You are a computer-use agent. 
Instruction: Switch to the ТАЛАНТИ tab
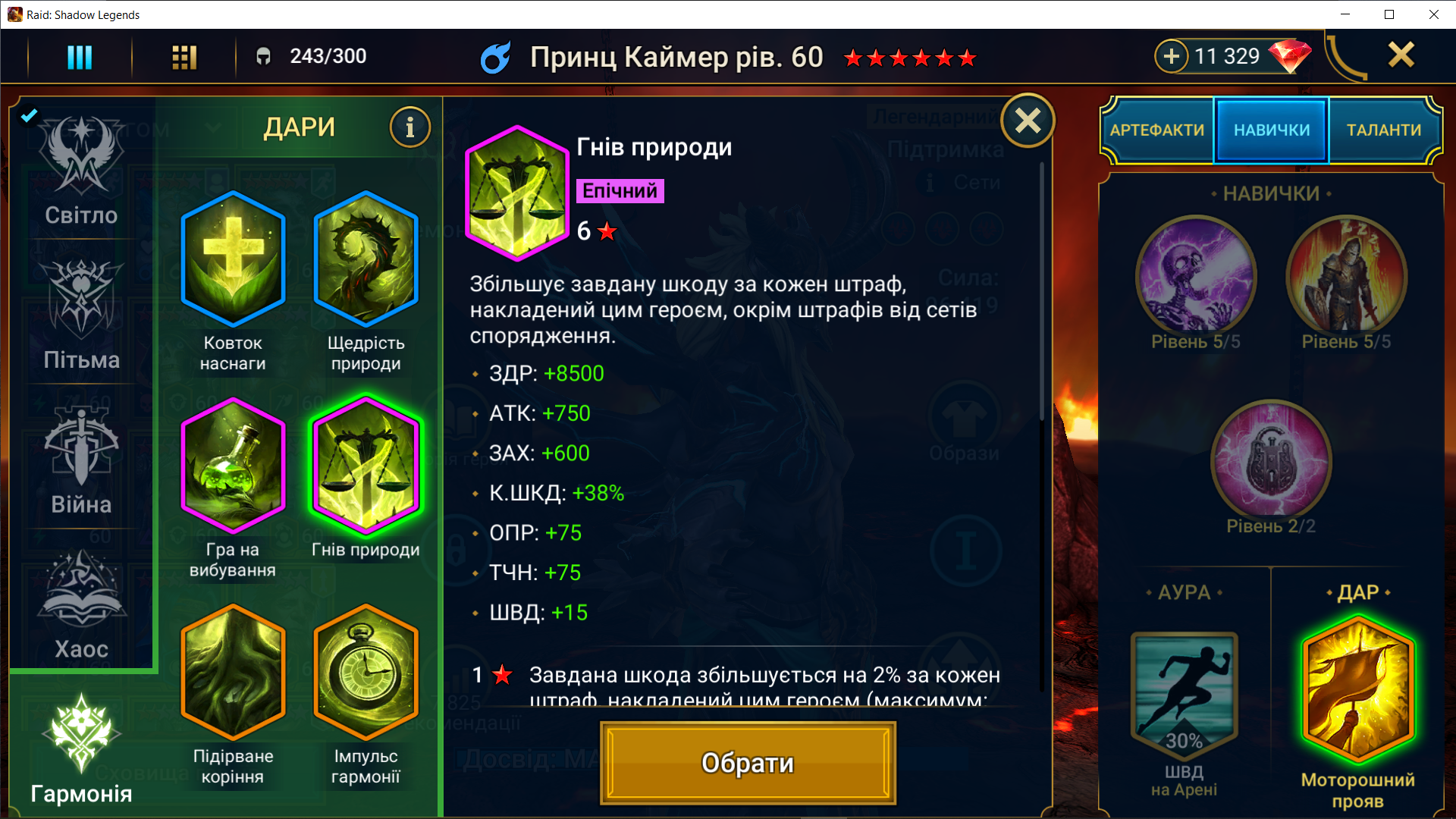1384,130
